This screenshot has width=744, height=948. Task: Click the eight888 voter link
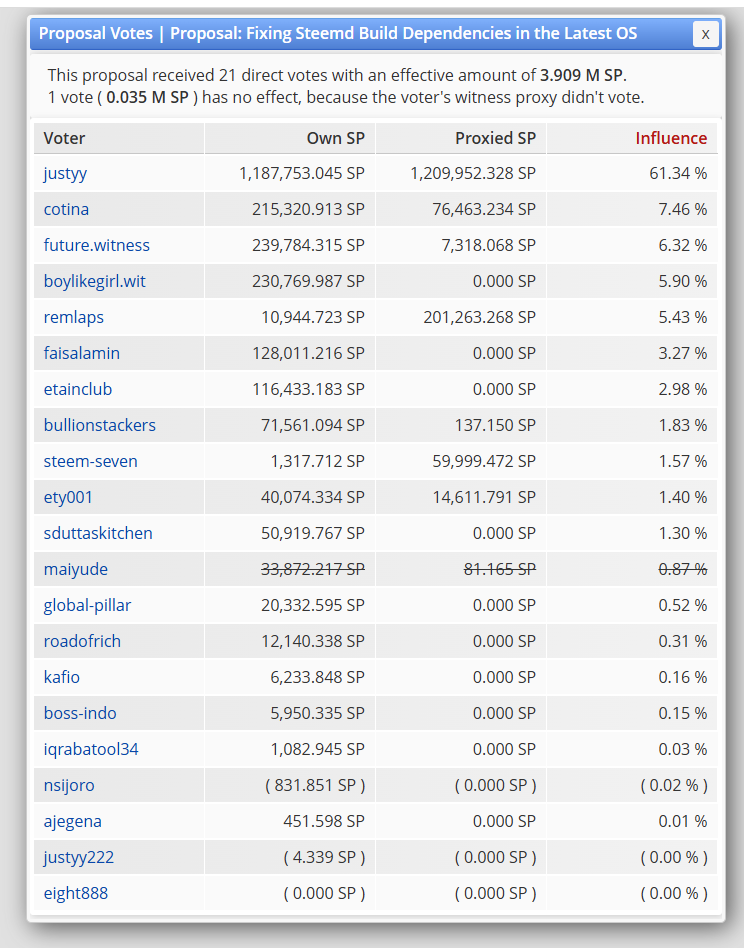pyautogui.click(x=76, y=894)
